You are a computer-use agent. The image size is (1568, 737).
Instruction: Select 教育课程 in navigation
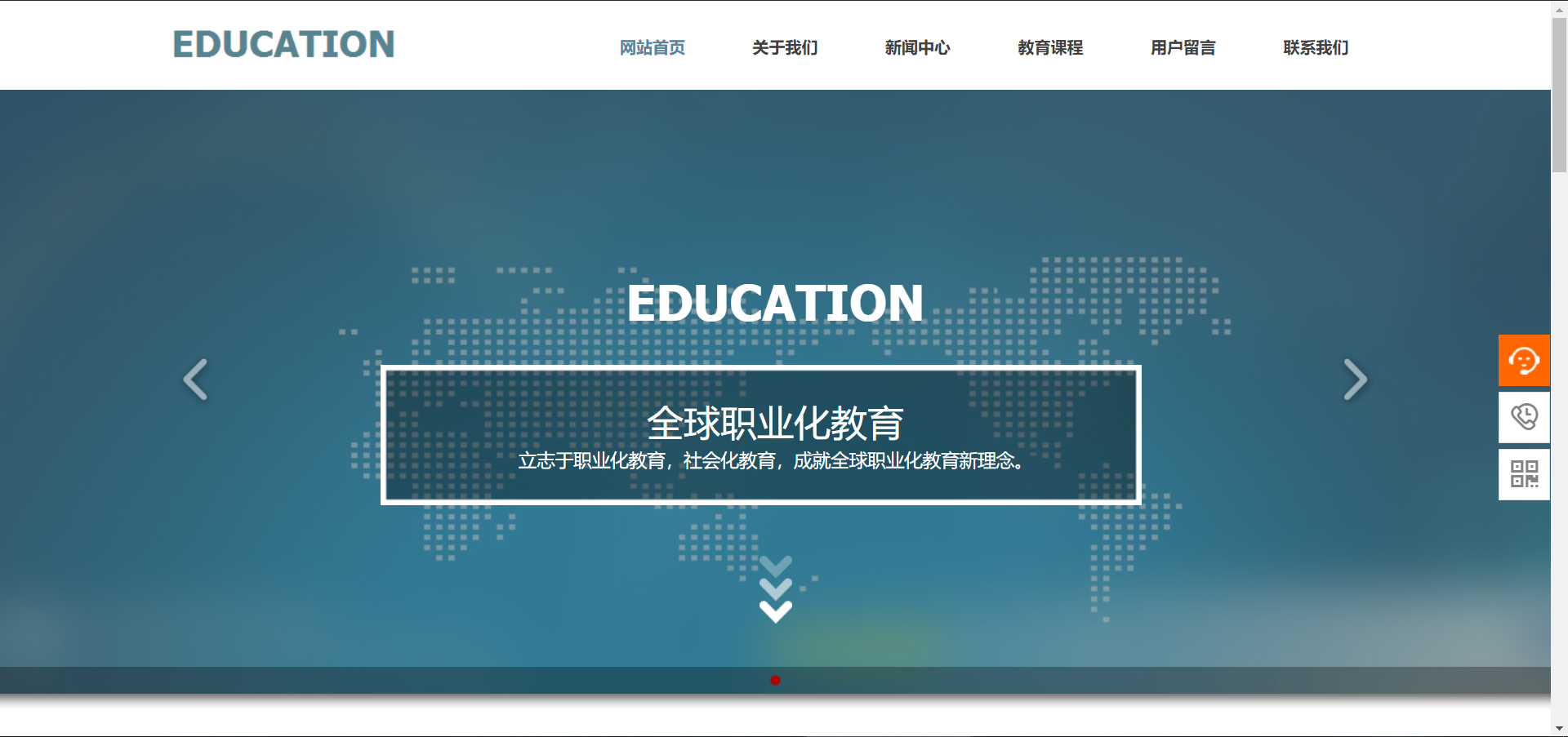1049,48
